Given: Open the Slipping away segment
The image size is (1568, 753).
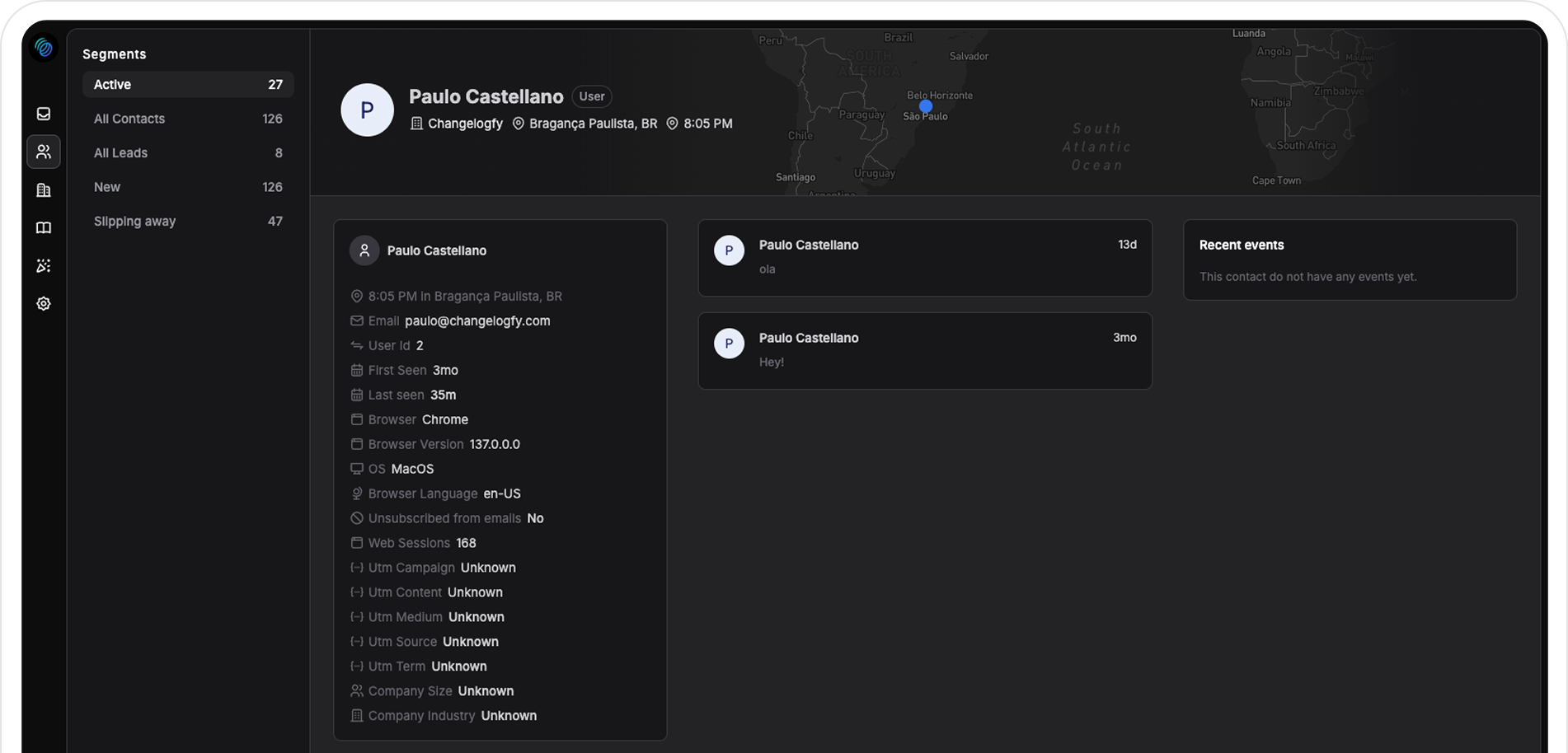Looking at the screenshot, I should 188,222.
